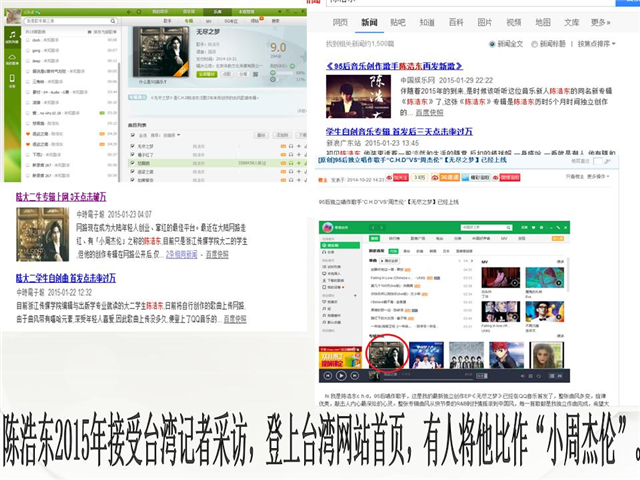This screenshot has height=480, width=640.
Task: Open the 陆大二生专辑上网 3天点击破万 headline
Action: (x=61, y=197)
